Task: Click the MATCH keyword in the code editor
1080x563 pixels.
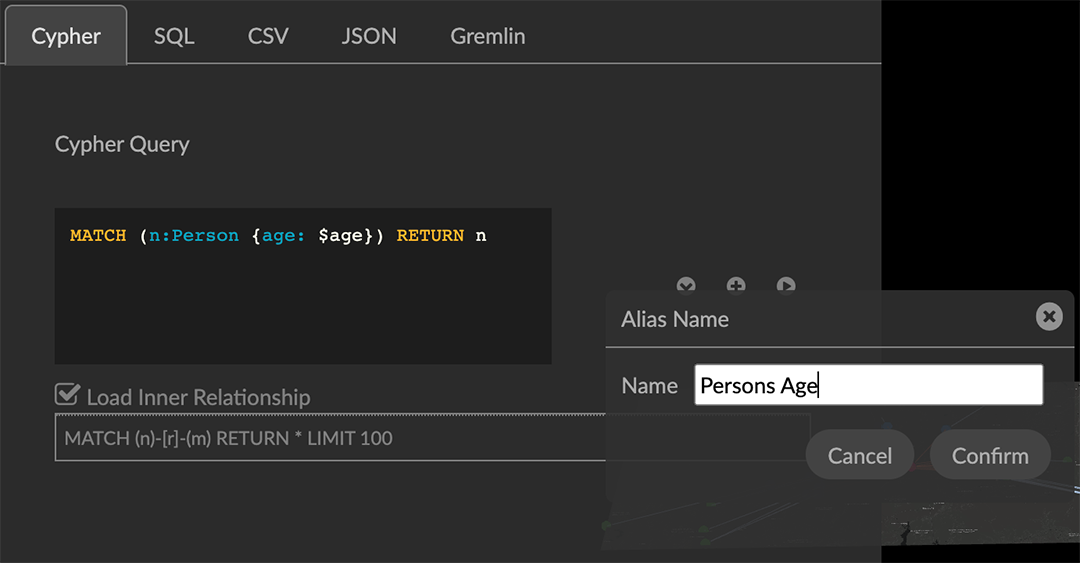Action: (x=98, y=236)
